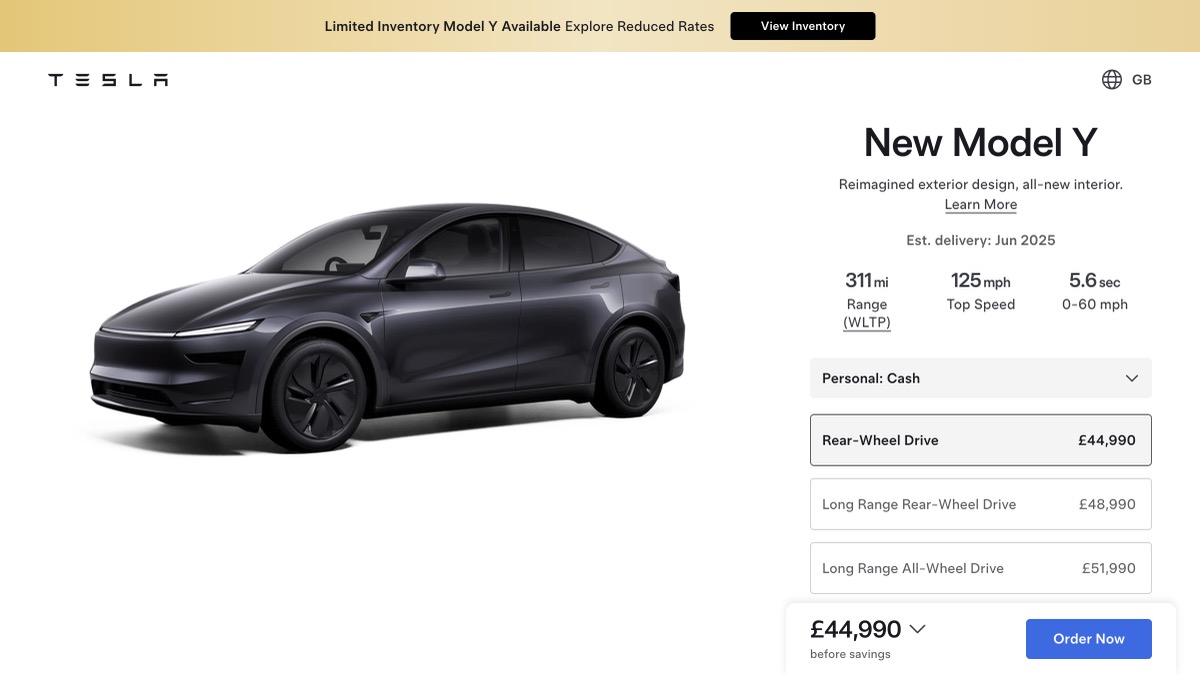Screen dimensions: 1200x675
Task: Select the Rear-Wheel Drive option
Action: click(981, 440)
